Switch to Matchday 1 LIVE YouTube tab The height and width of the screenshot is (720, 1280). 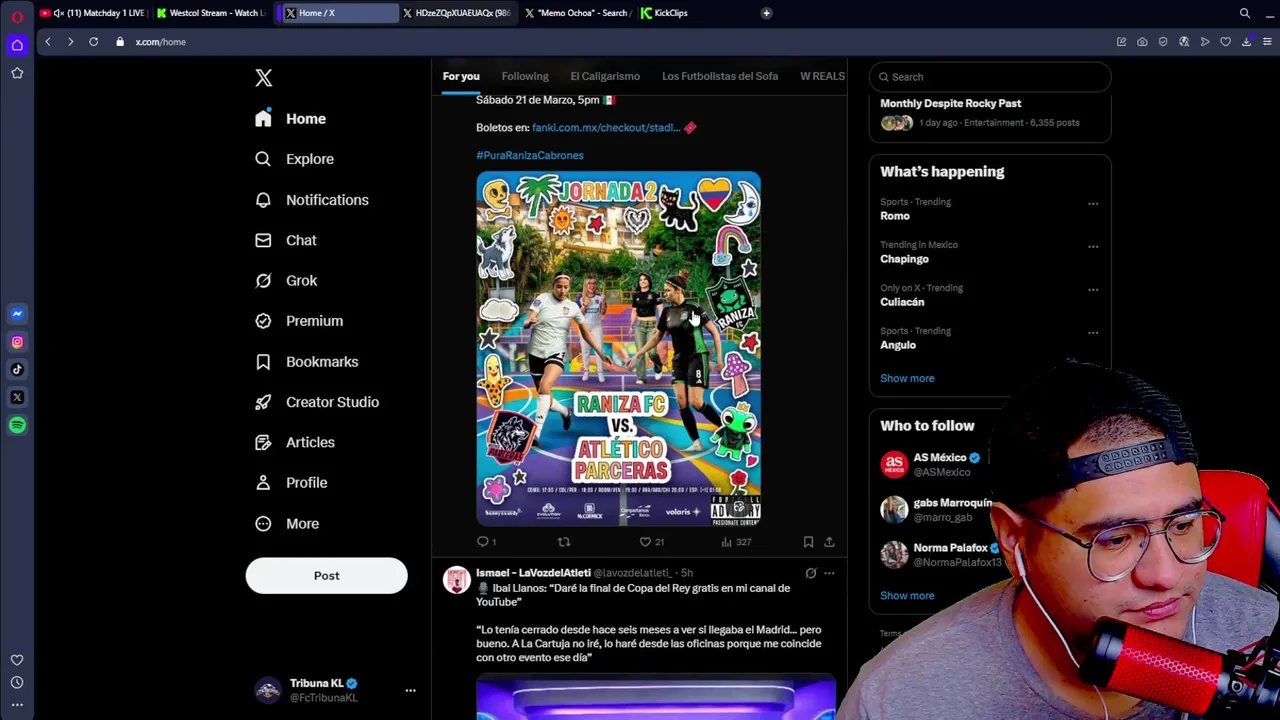[x=93, y=13]
